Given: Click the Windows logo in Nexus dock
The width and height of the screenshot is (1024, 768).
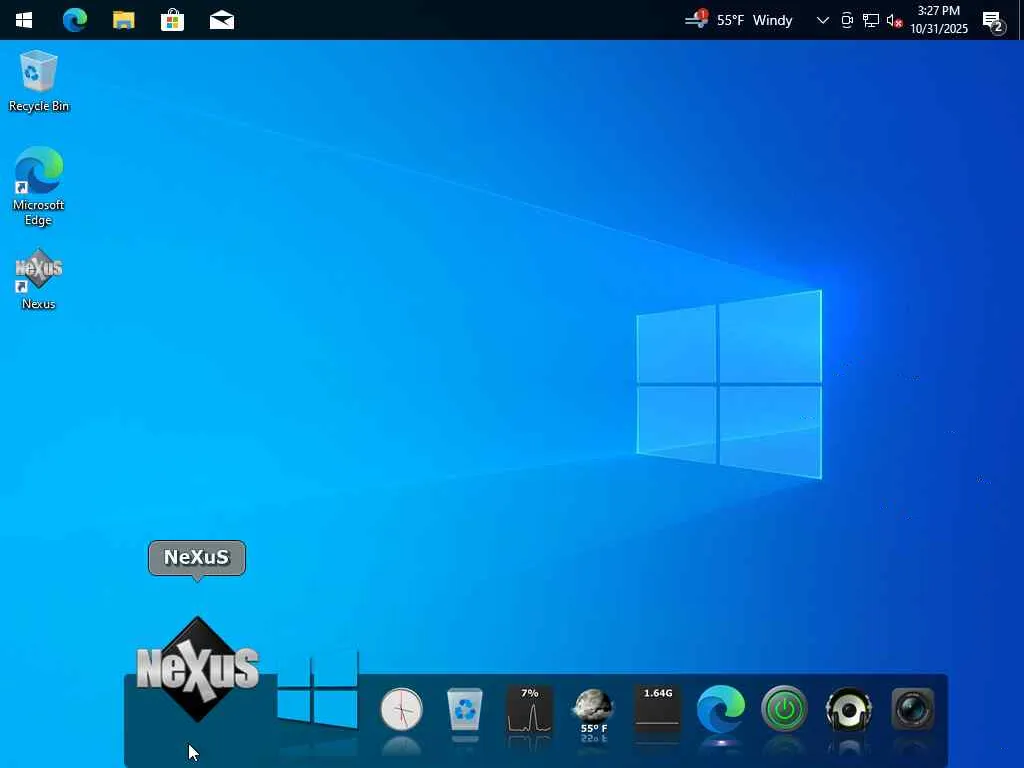Looking at the screenshot, I should (x=318, y=689).
